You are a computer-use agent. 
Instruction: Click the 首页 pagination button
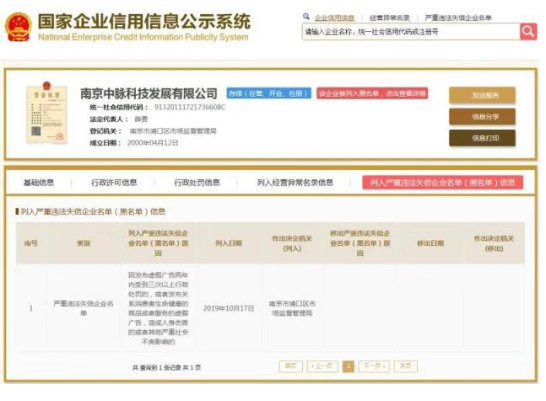point(291,366)
